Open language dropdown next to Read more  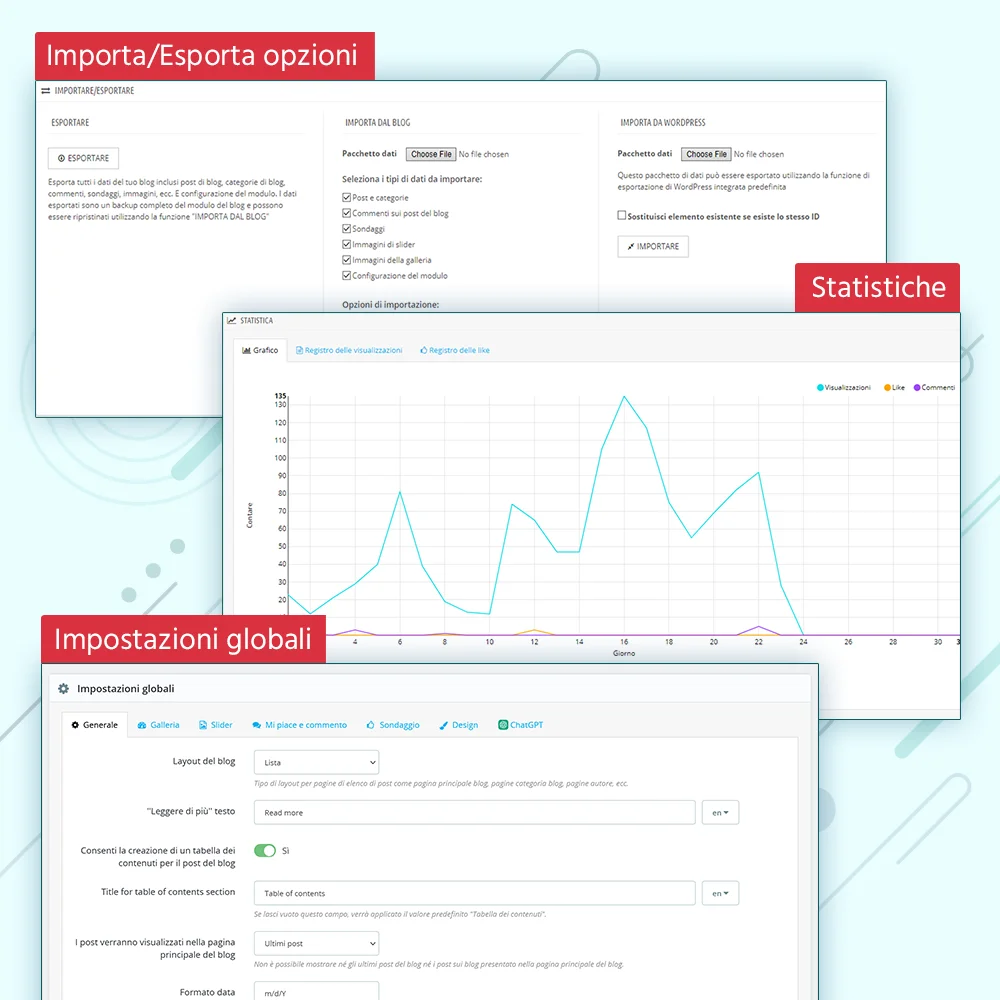tap(720, 813)
